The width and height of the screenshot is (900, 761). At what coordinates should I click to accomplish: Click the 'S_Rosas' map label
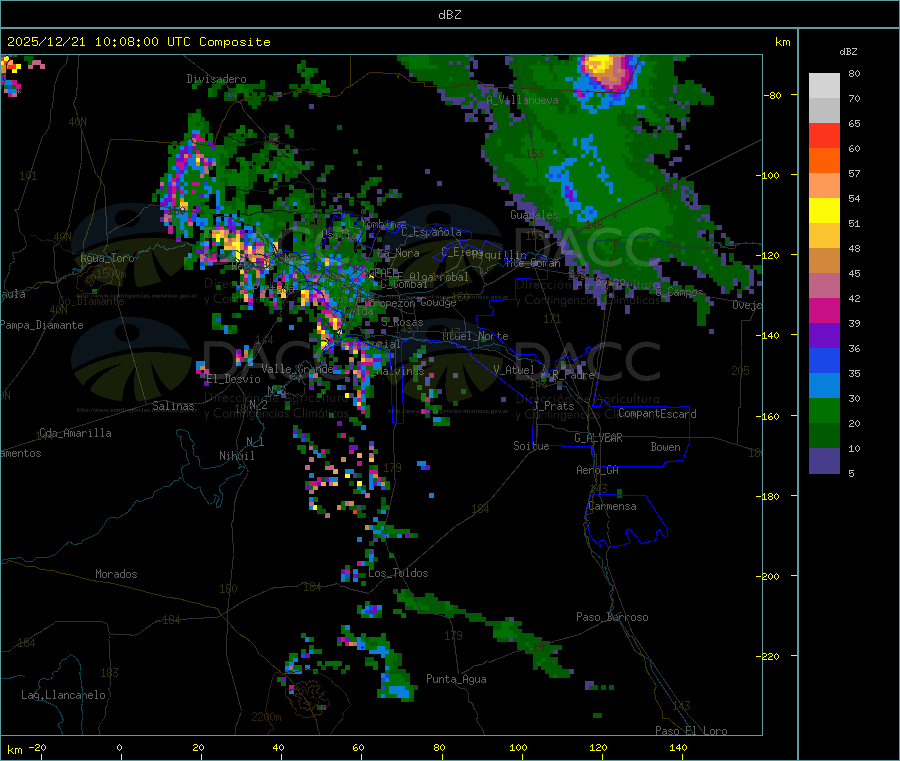(402, 323)
